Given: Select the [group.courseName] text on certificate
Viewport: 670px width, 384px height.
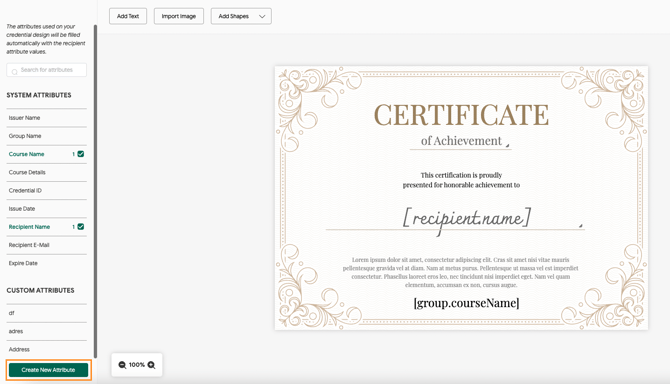Looking at the screenshot, I should (466, 303).
